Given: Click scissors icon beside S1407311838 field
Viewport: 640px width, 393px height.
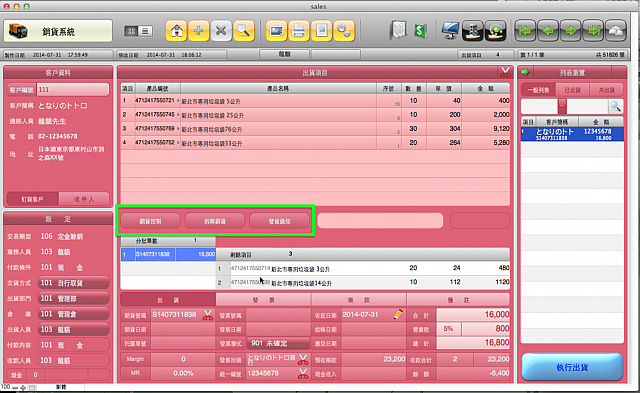Looking at the screenshot, I should tap(208, 315).
